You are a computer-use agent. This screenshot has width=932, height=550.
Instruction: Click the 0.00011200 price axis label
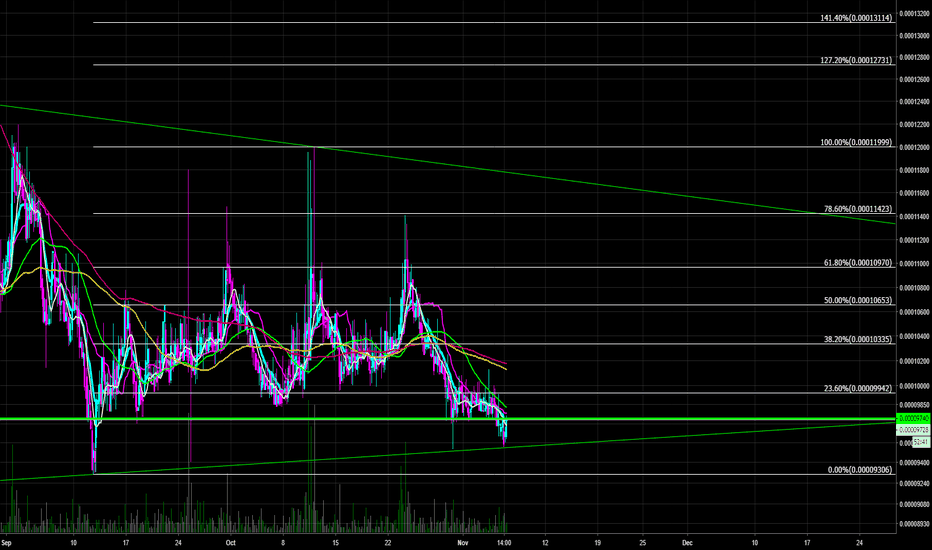point(914,241)
